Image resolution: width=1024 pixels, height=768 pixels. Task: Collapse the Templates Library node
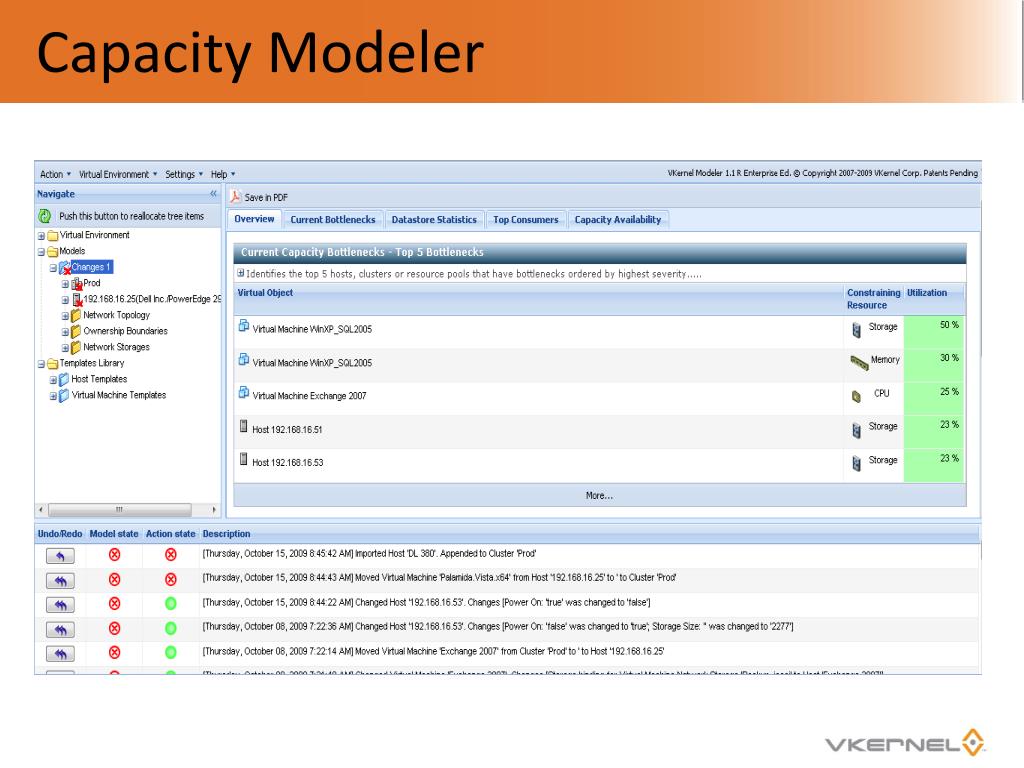(x=41, y=364)
